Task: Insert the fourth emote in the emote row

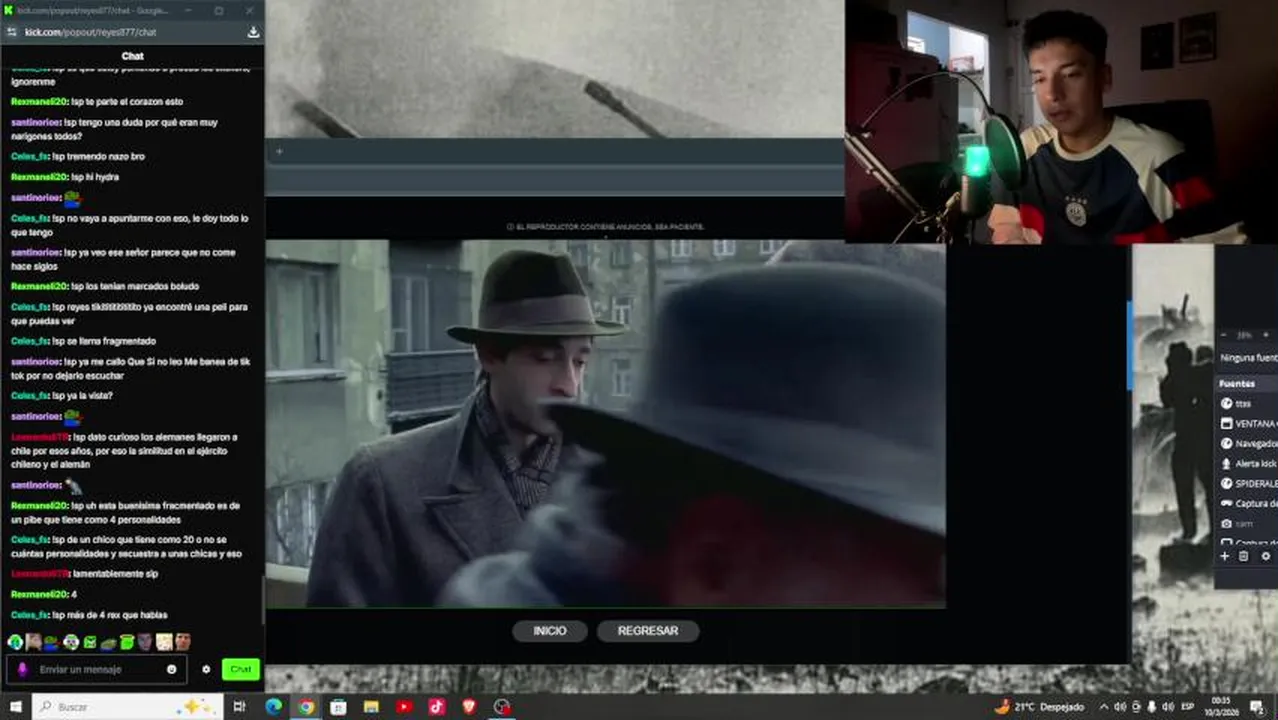Action: click(x=71, y=642)
